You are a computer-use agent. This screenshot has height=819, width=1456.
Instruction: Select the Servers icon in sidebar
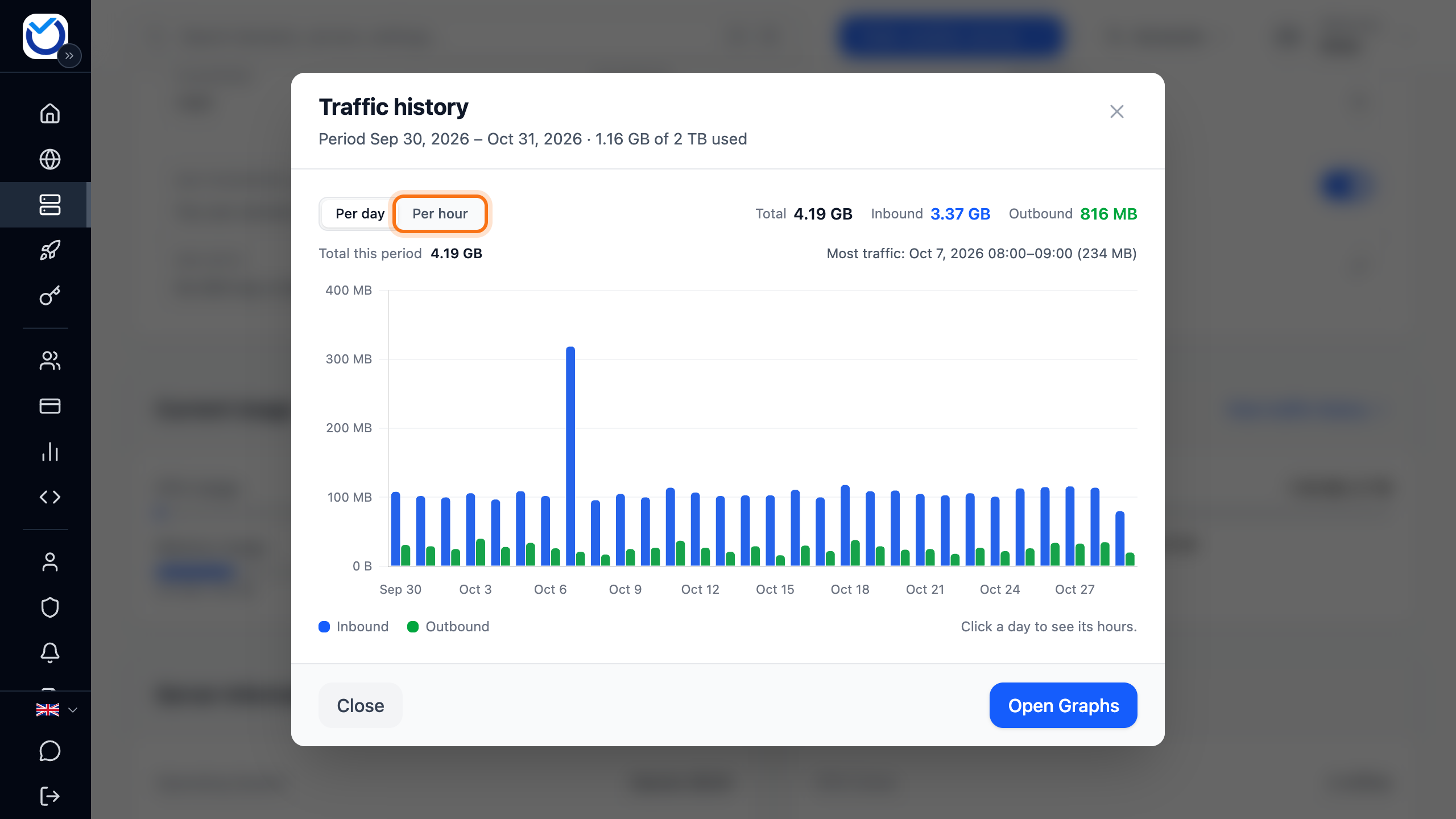50,205
